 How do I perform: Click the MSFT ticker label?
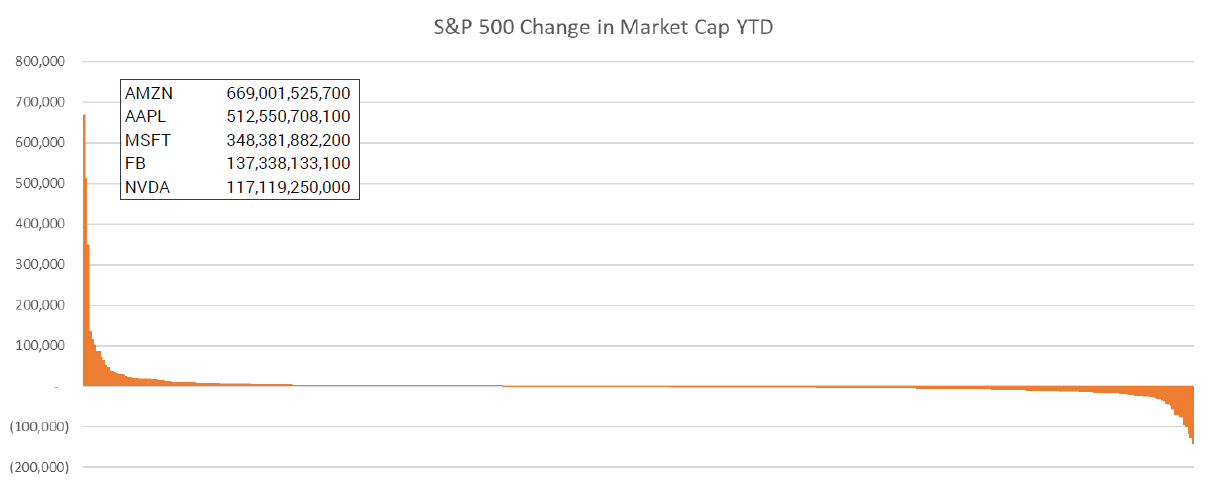coord(148,140)
